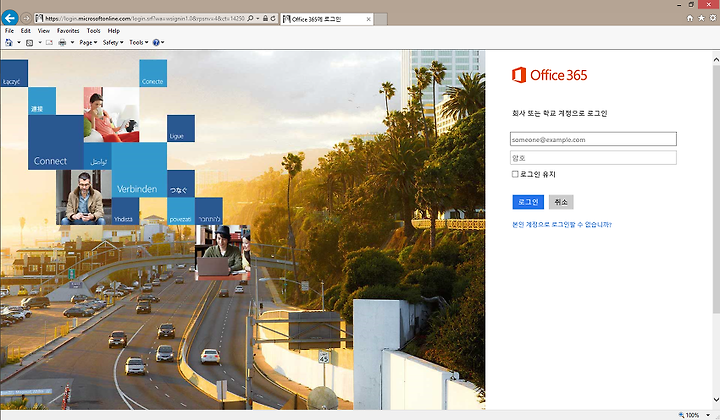Screen dimensions: 720x420
Task: Click the Office 365 logo
Action: click(x=549, y=75)
